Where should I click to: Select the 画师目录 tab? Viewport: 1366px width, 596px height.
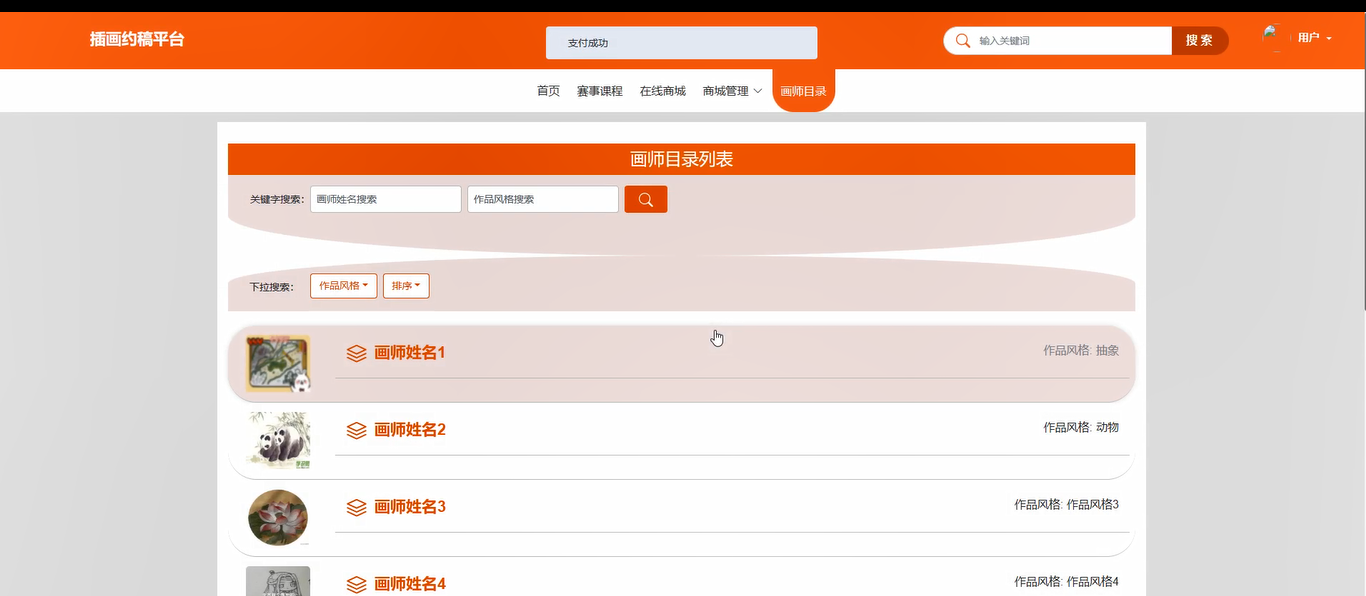804,91
